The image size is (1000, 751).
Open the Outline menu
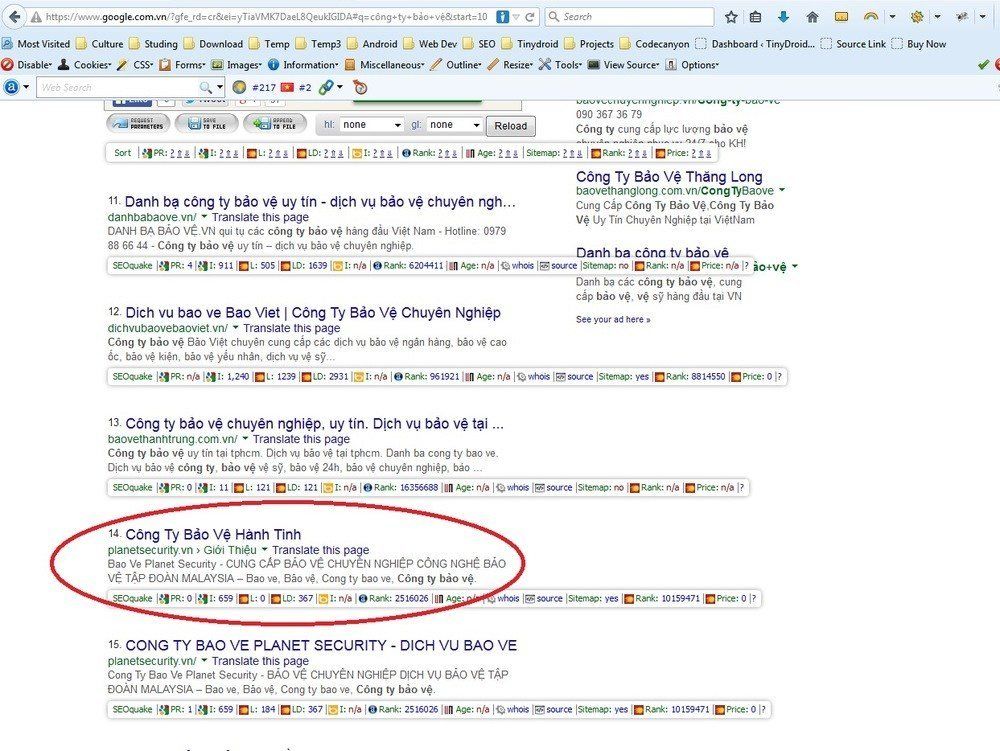coord(457,64)
